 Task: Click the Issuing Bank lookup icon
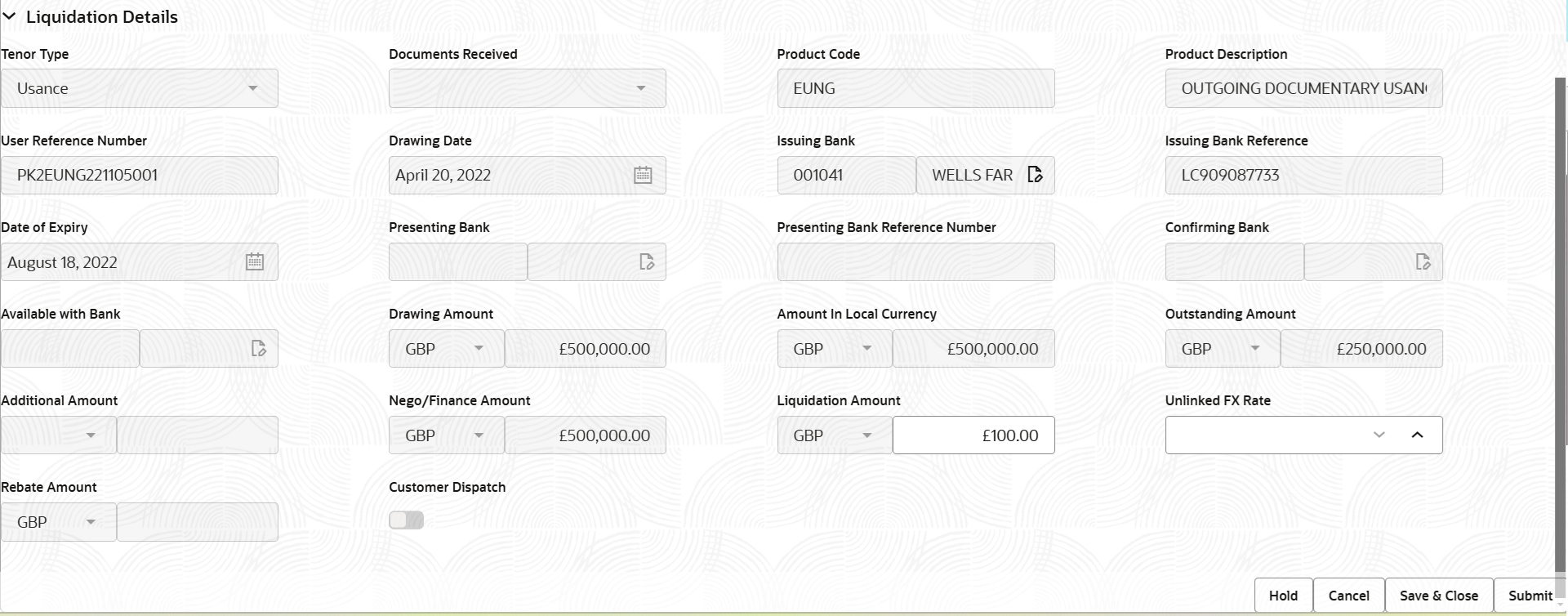1035,175
